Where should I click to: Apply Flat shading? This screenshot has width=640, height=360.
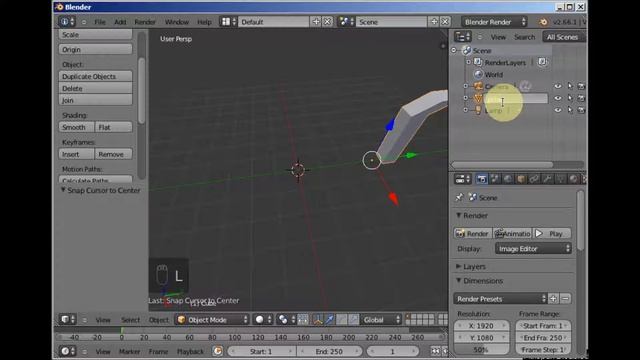click(x=113, y=127)
